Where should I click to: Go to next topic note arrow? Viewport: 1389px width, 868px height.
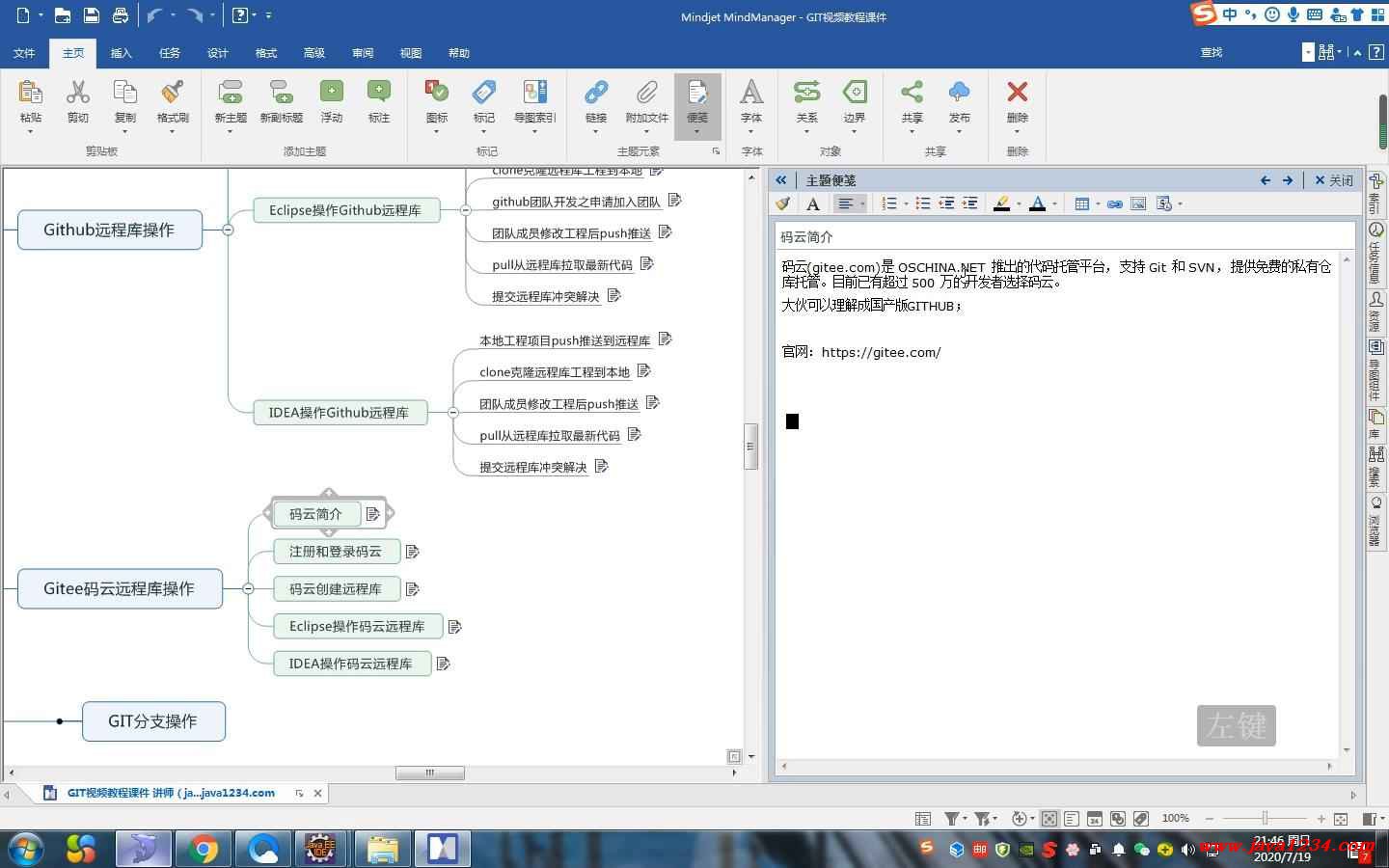point(1288,180)
